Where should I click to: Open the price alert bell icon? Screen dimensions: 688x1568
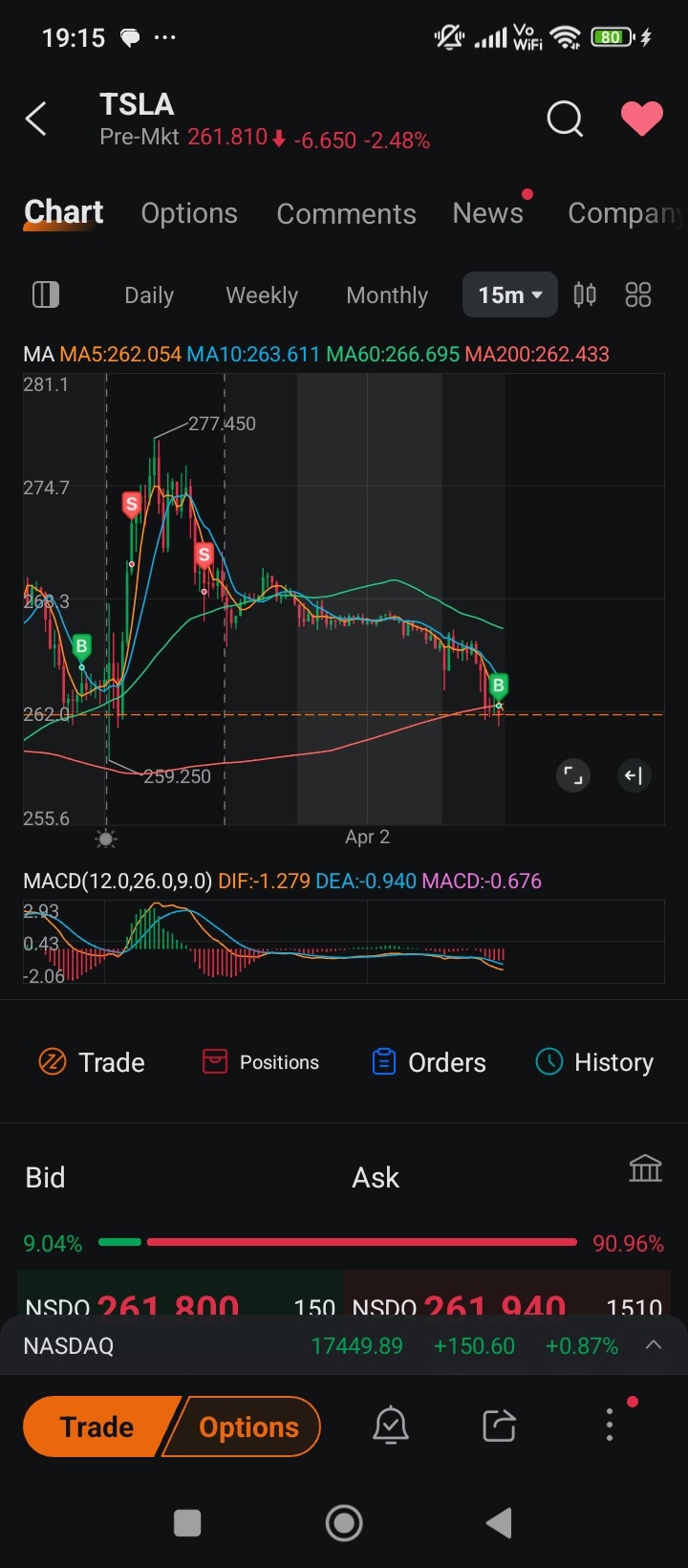[390, 1426]
